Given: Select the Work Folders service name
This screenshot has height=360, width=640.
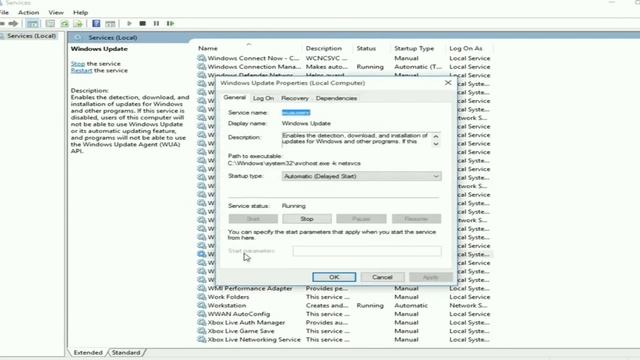Looking at the screenshot, I should point(228,297).
